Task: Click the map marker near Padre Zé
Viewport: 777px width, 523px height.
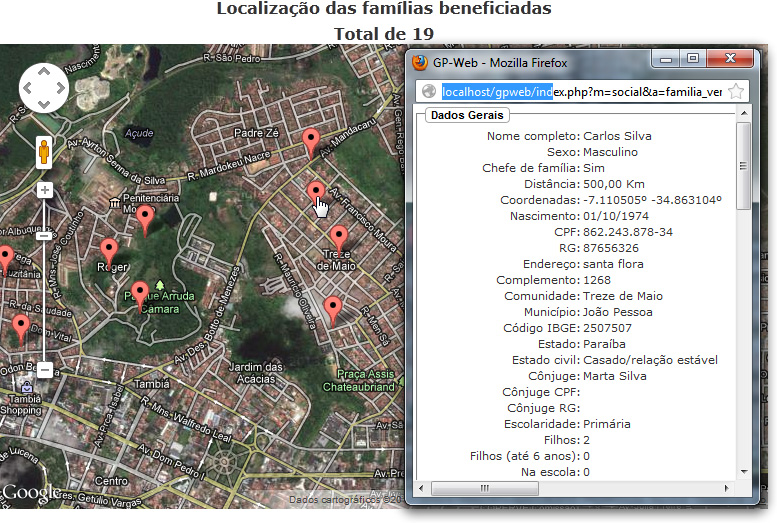Action: (311, 143)
